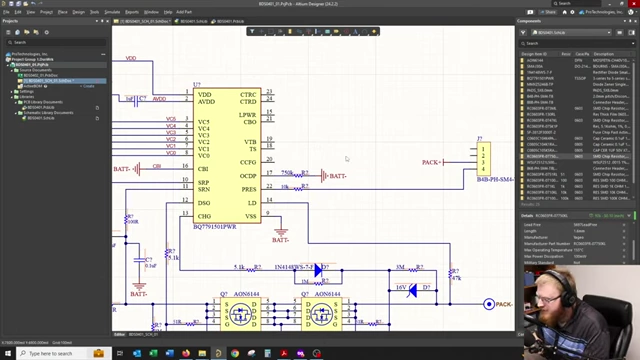Select the yellow port tool in Active Bar
This screenshot has width=640, height=360.
click(x=337, y=31)
